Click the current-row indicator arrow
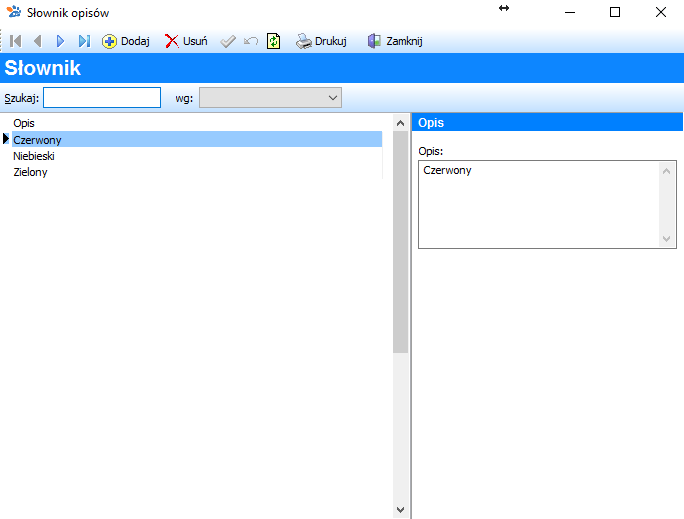This screenshot has width=684, height=519. click(6, 139)
